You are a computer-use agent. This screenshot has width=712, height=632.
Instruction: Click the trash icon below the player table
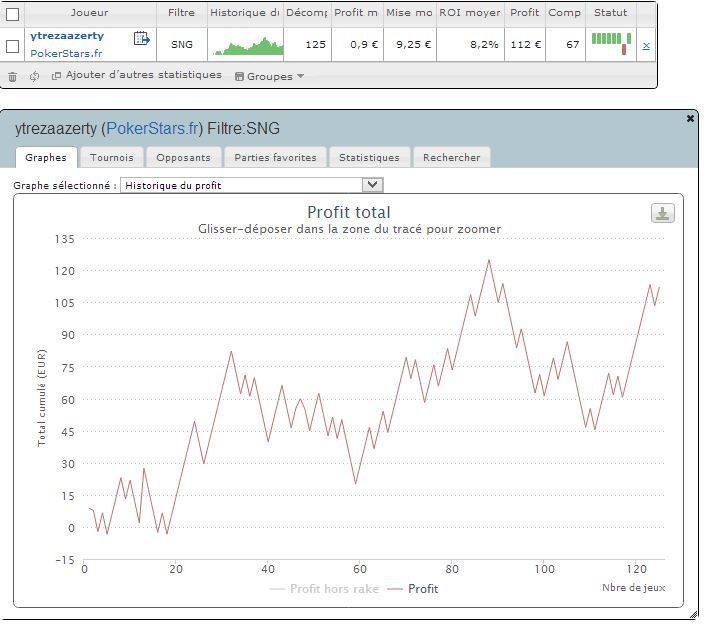(13, 76)
